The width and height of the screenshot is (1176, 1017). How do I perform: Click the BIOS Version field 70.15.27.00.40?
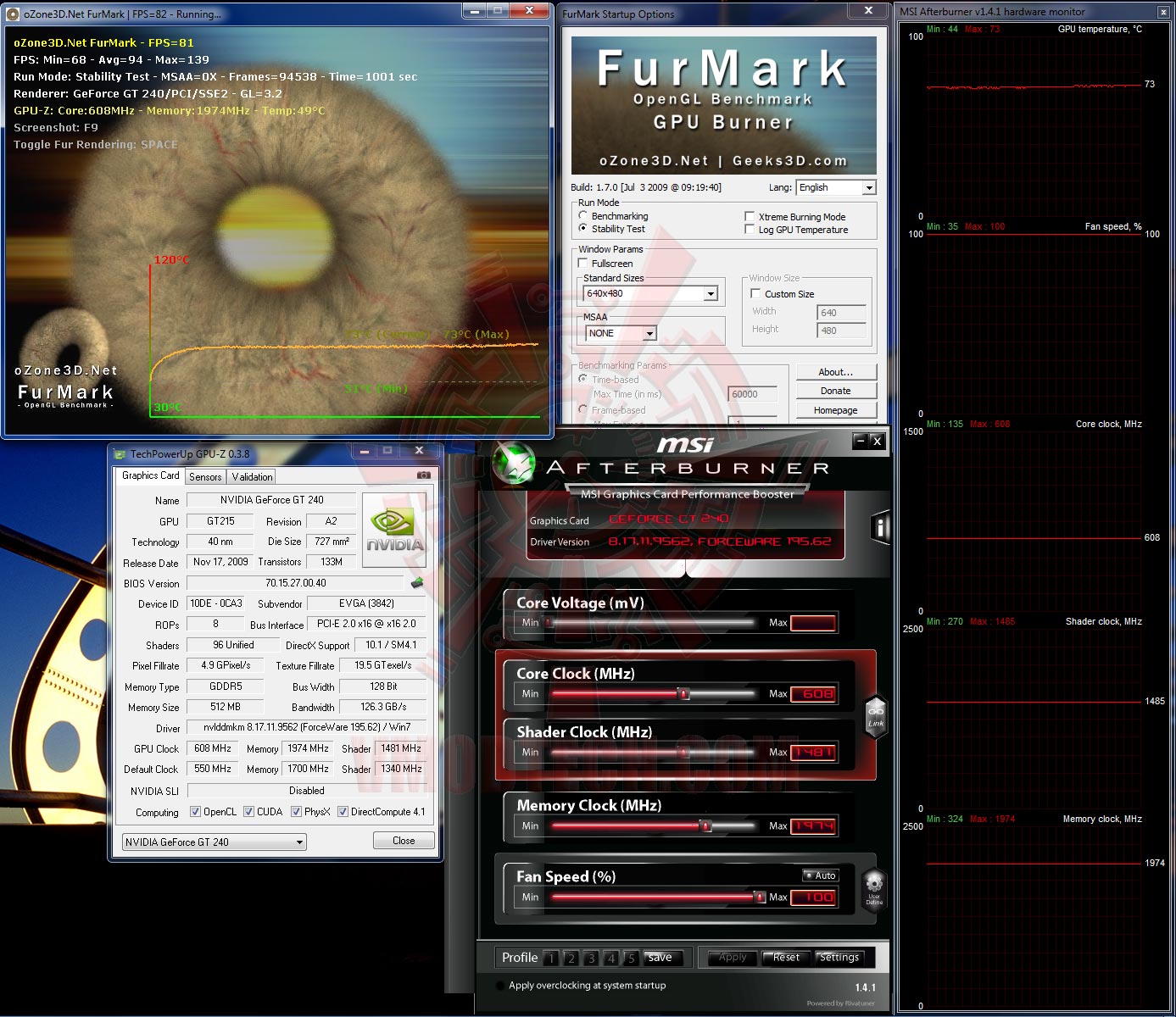coord(296,583)
